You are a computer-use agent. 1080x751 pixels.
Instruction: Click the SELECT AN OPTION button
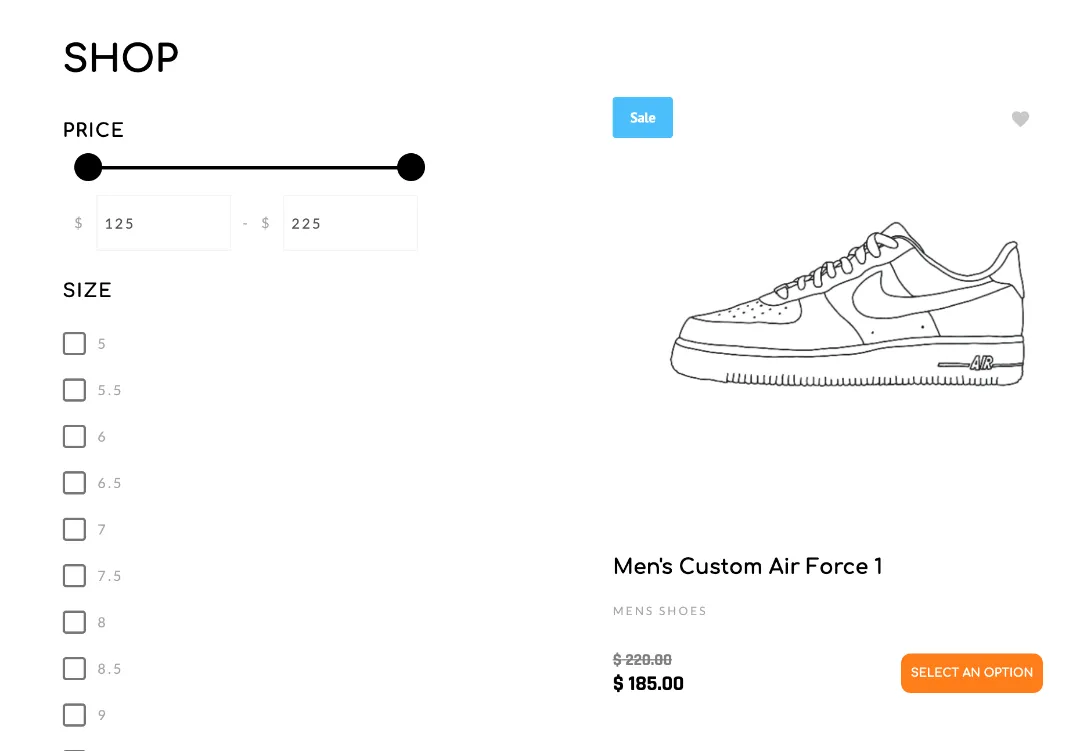(971, 673)
